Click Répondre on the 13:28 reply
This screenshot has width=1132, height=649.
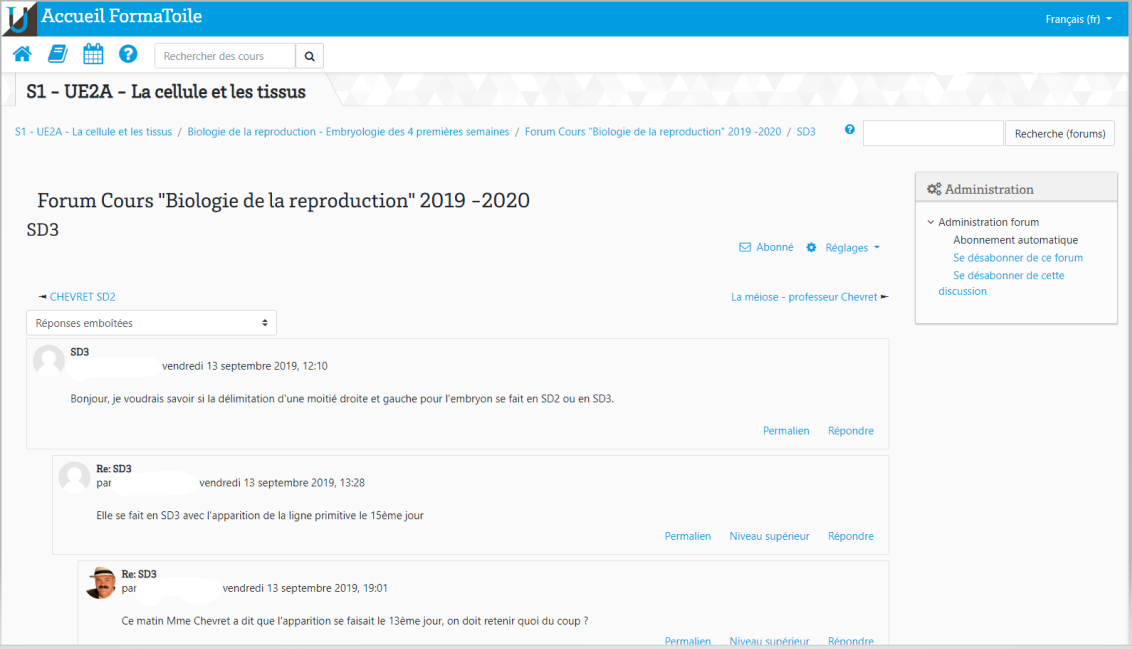pos(850,536)
